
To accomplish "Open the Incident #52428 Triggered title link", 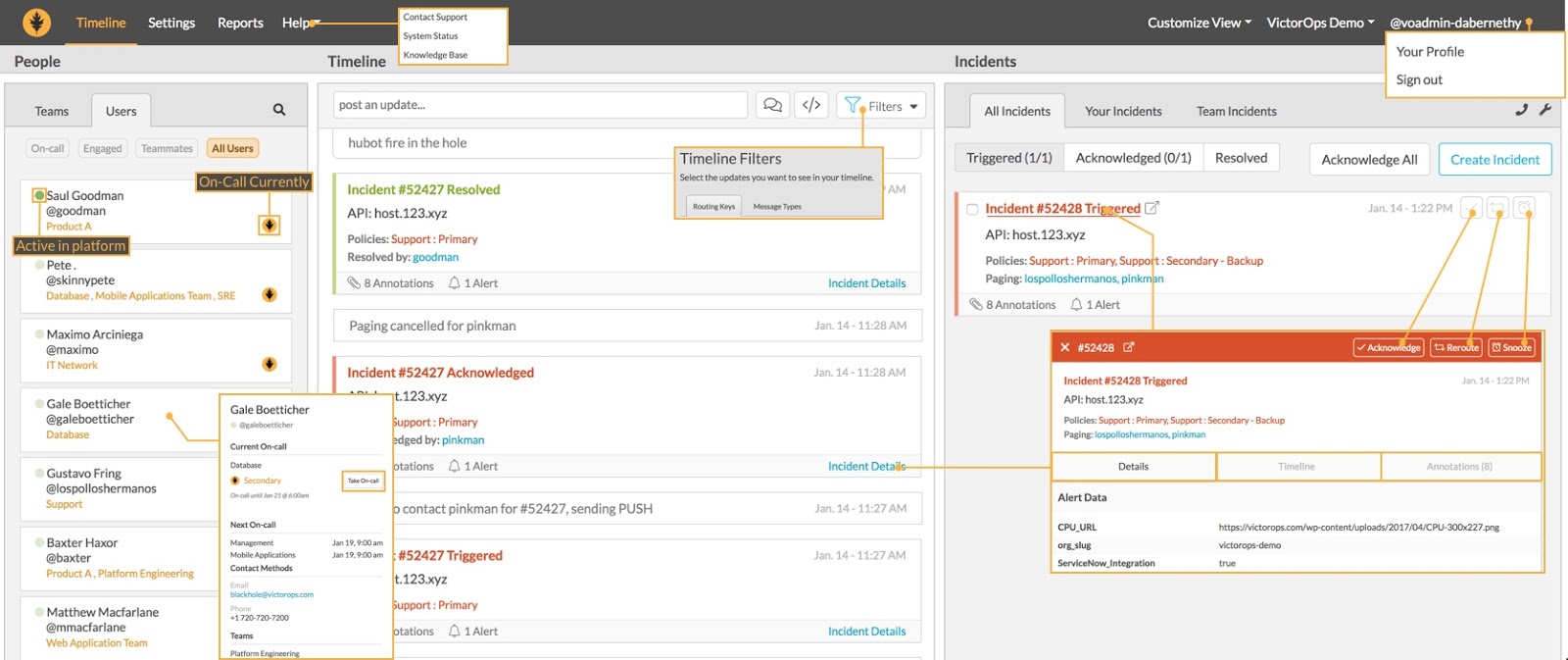I will point(1062,208).
